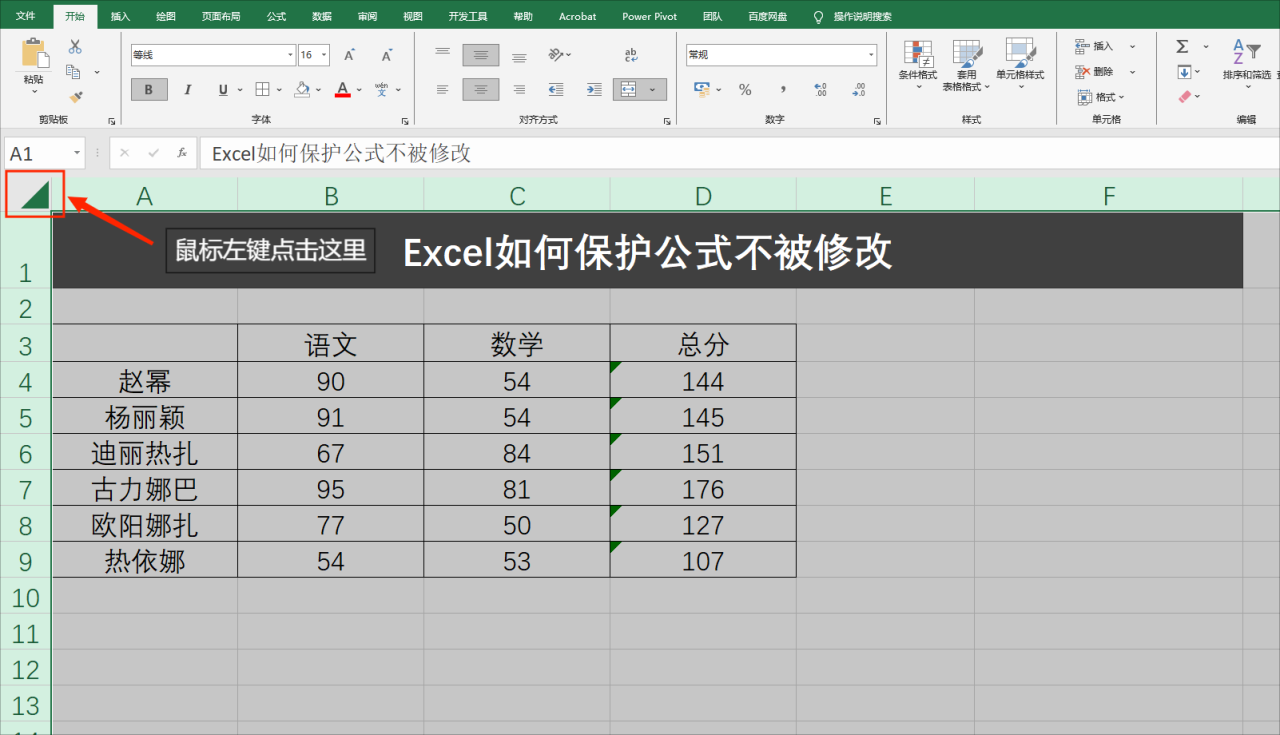Switch to 插入 ribbon tab

[x=120, y=16]
